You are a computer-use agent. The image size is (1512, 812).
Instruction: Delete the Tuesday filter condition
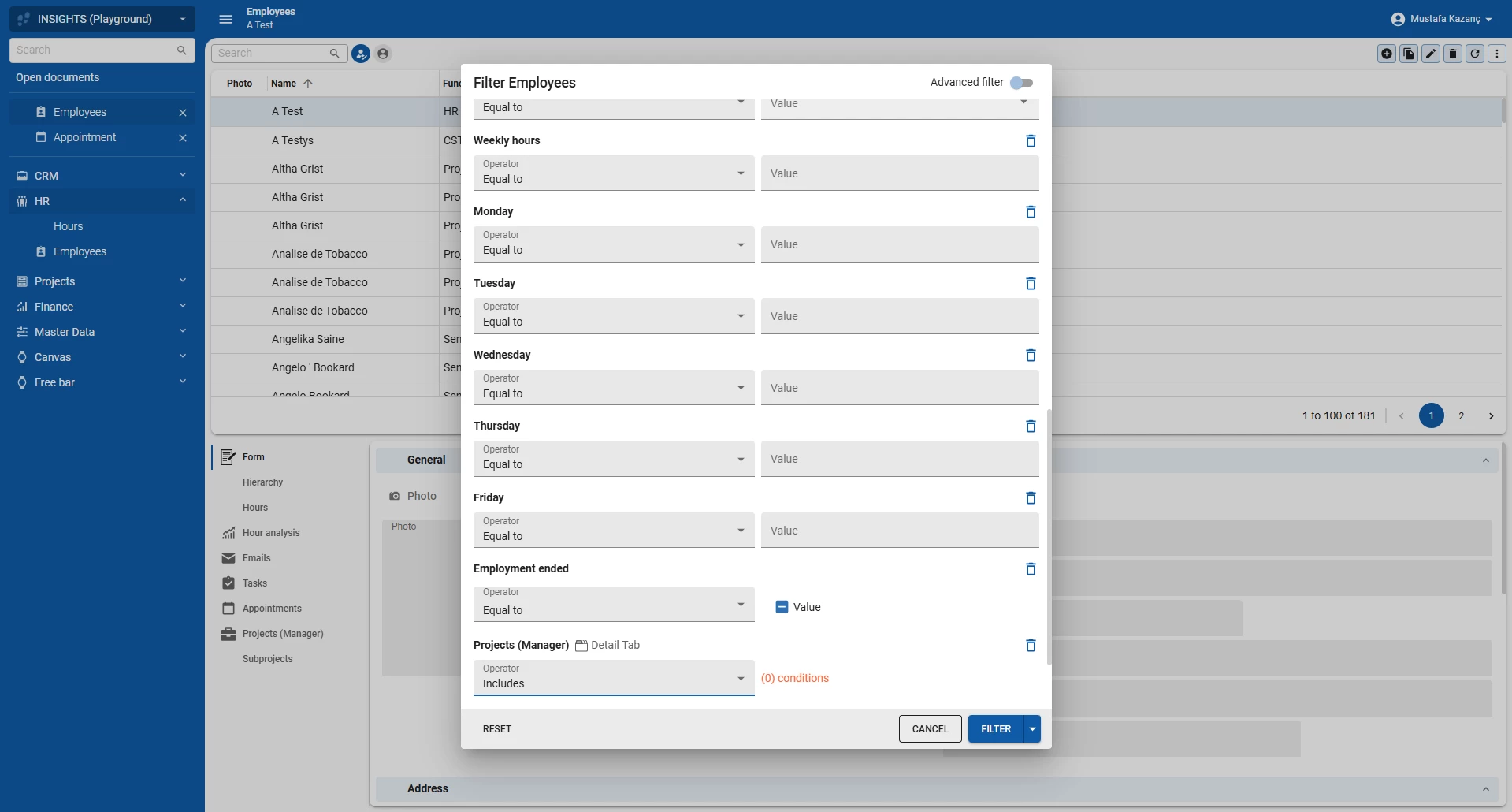[x=1030, y=284]
